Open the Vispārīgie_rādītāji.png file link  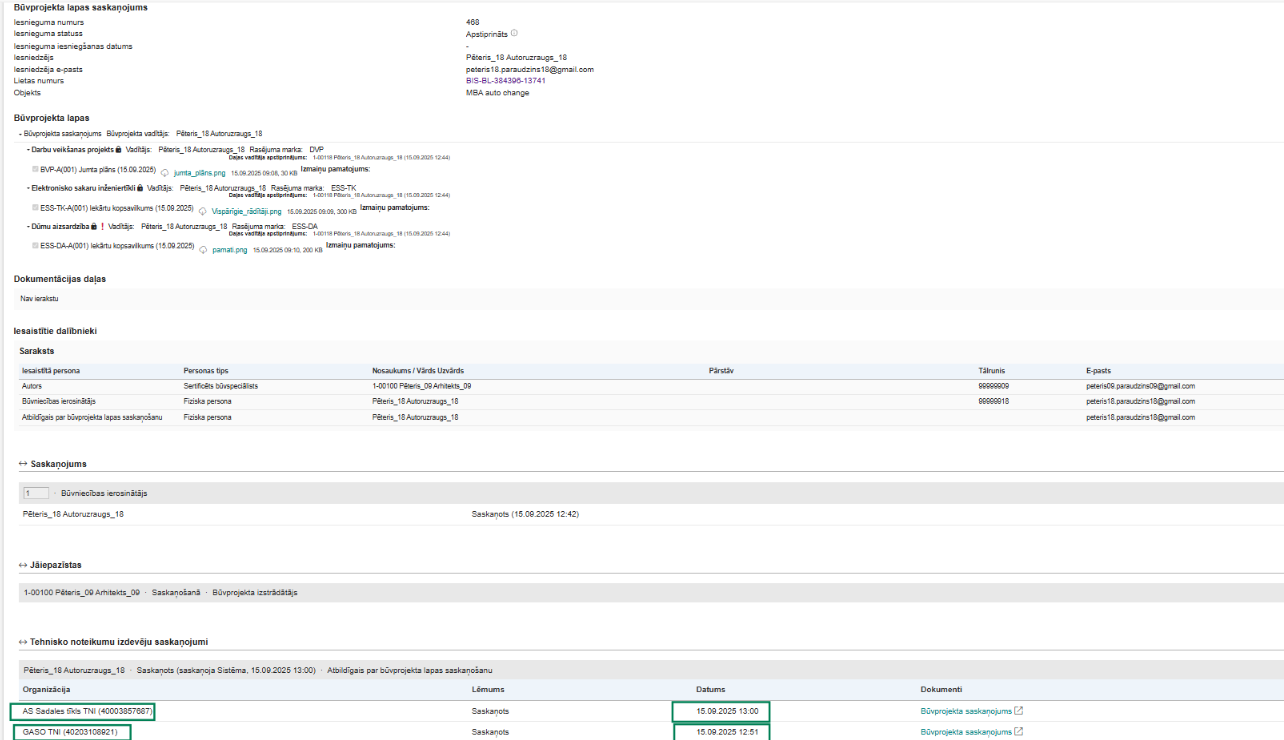click(247, 212)
